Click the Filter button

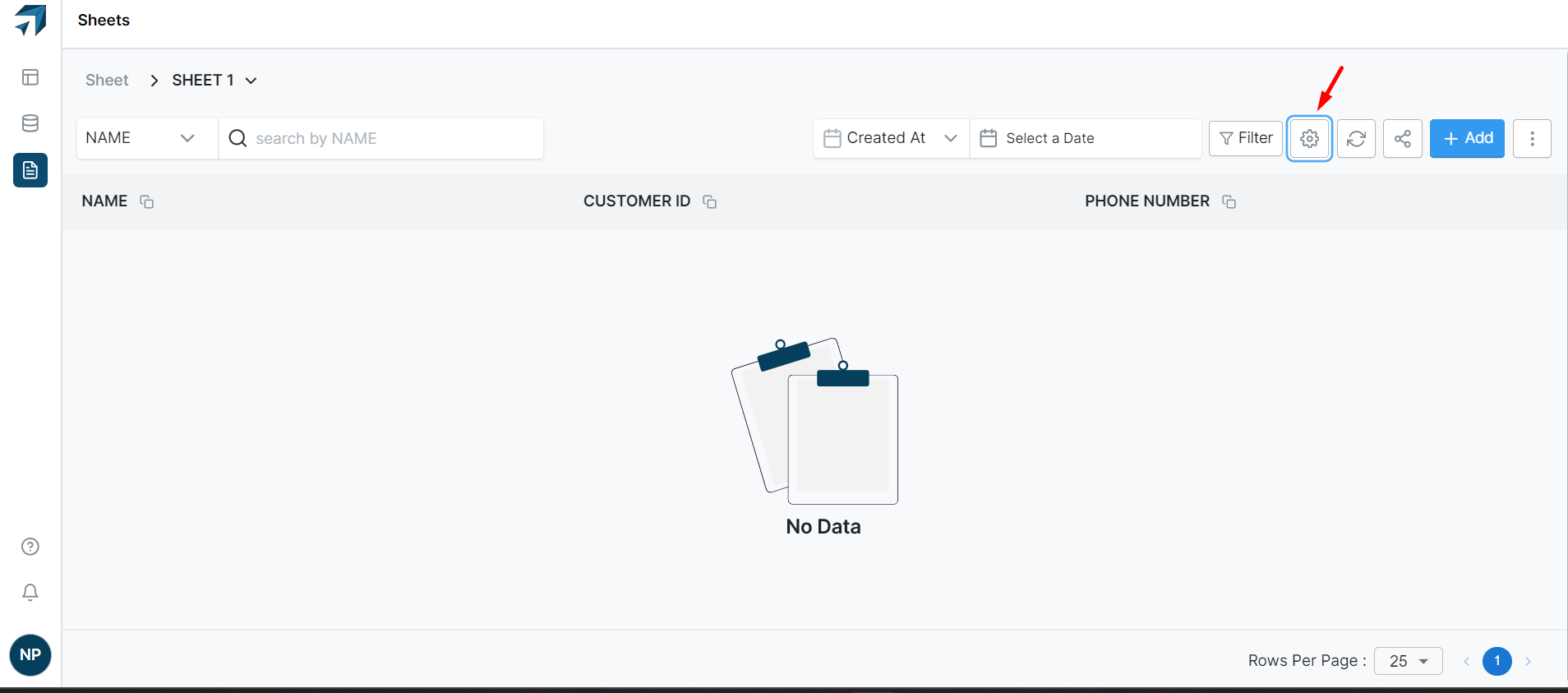pyautogui.click(x=1245, y=138)
